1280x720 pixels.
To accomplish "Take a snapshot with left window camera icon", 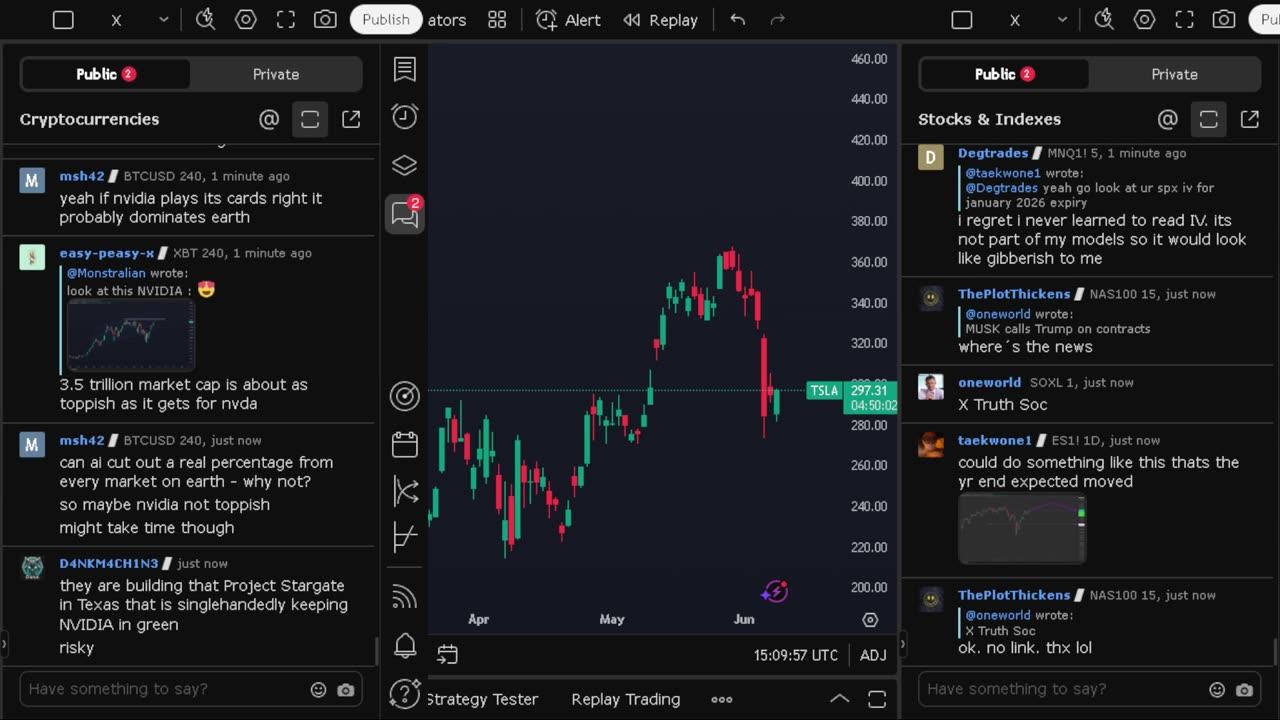I will pyautogui.click(x=325, y=20).
